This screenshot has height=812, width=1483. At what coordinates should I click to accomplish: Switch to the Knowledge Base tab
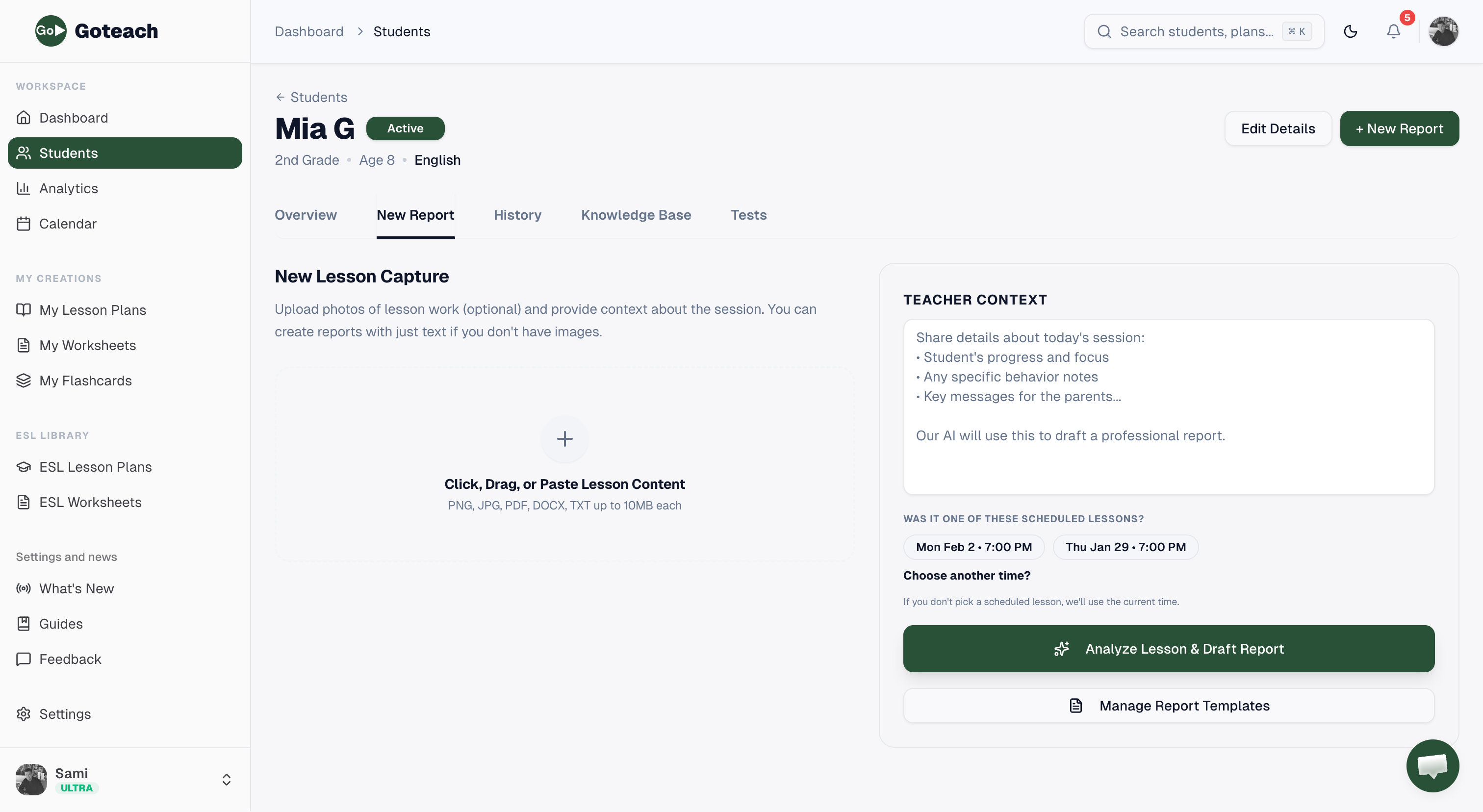pos(636,215)
